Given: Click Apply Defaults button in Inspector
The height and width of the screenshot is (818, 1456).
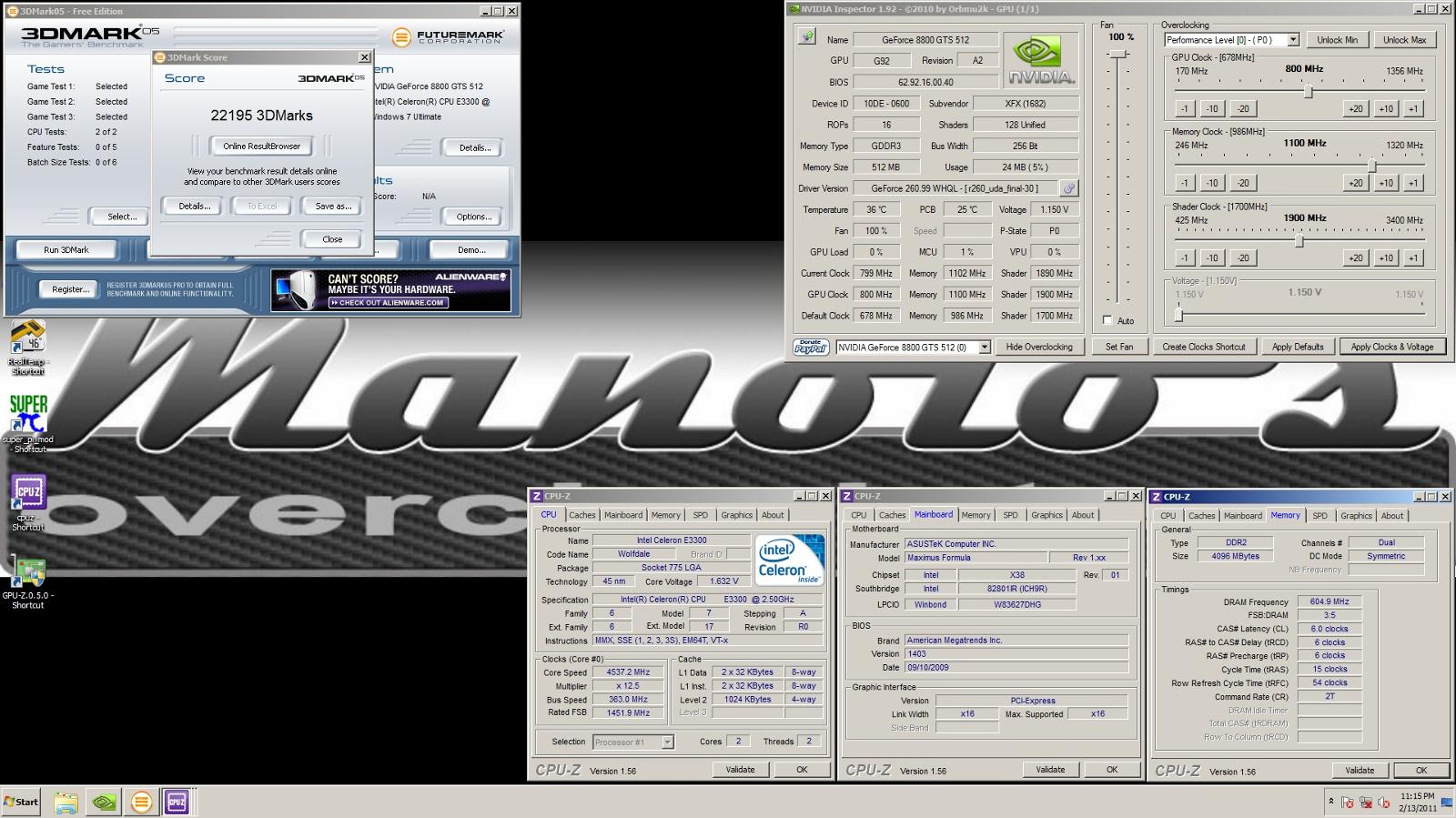Looking at the screenshot, I should pyautogui.click(x=1297, y=347).
